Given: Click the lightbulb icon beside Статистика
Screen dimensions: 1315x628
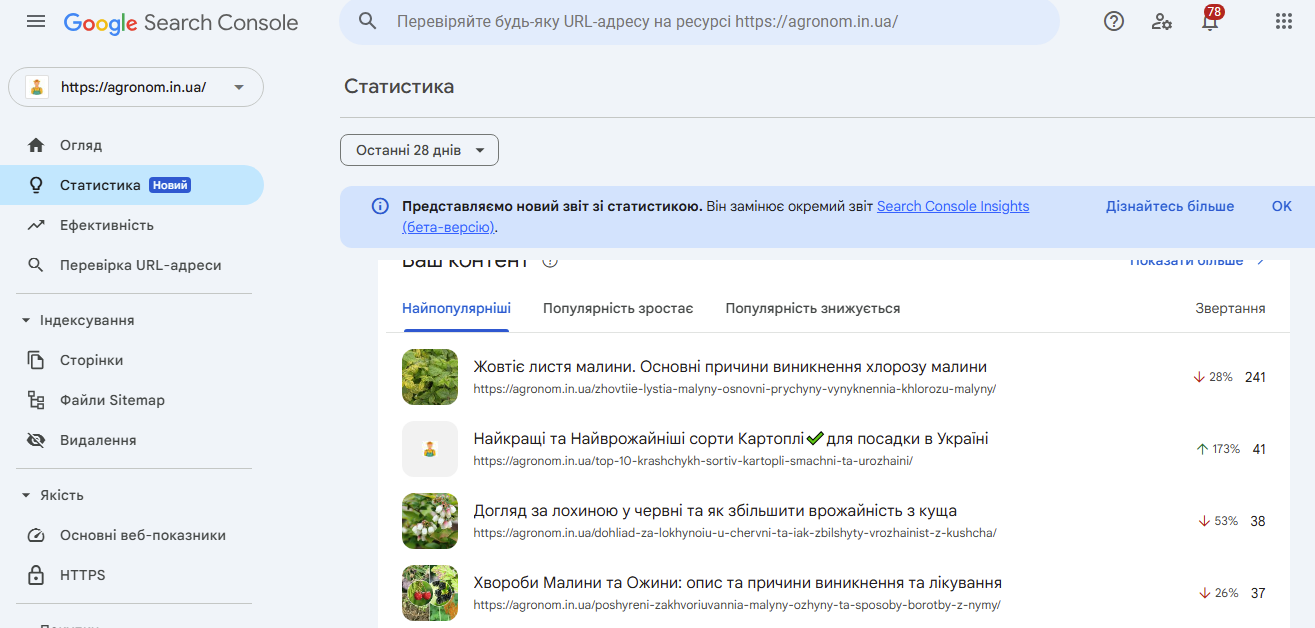Looking at the screenshot, I should [36, 185].
